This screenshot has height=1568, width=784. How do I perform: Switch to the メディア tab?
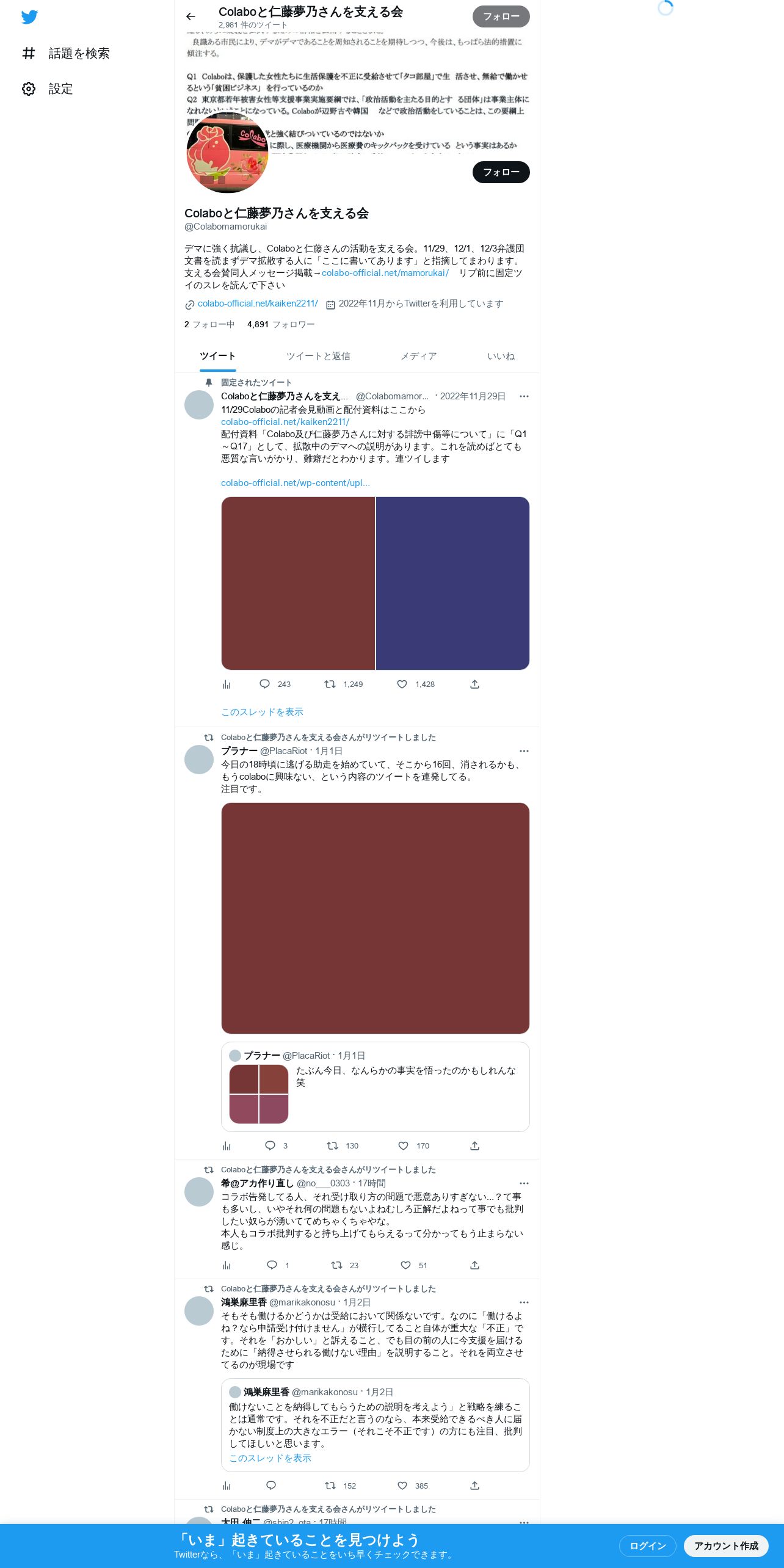pos(418,356)
